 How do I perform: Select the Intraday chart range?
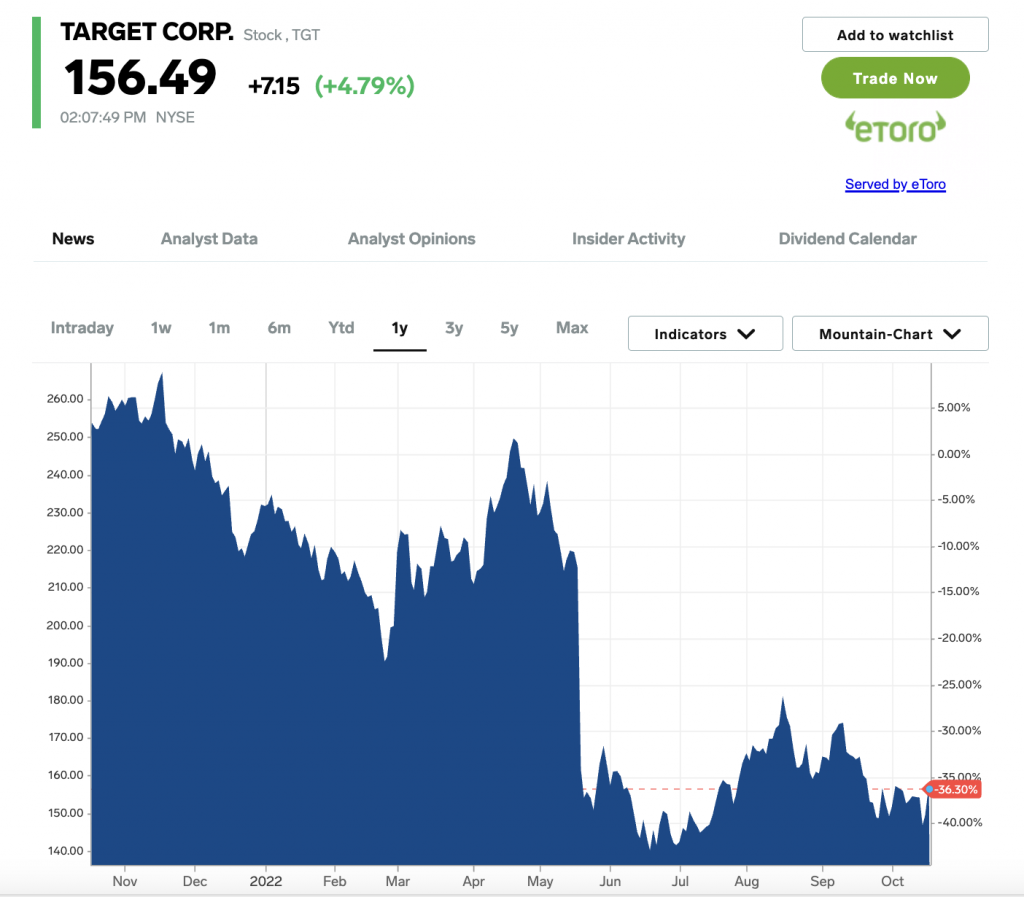[82, 328]
